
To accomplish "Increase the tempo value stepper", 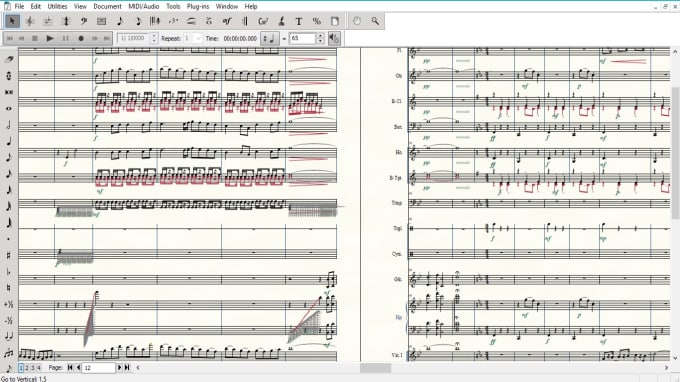I will tap(320, 36).
